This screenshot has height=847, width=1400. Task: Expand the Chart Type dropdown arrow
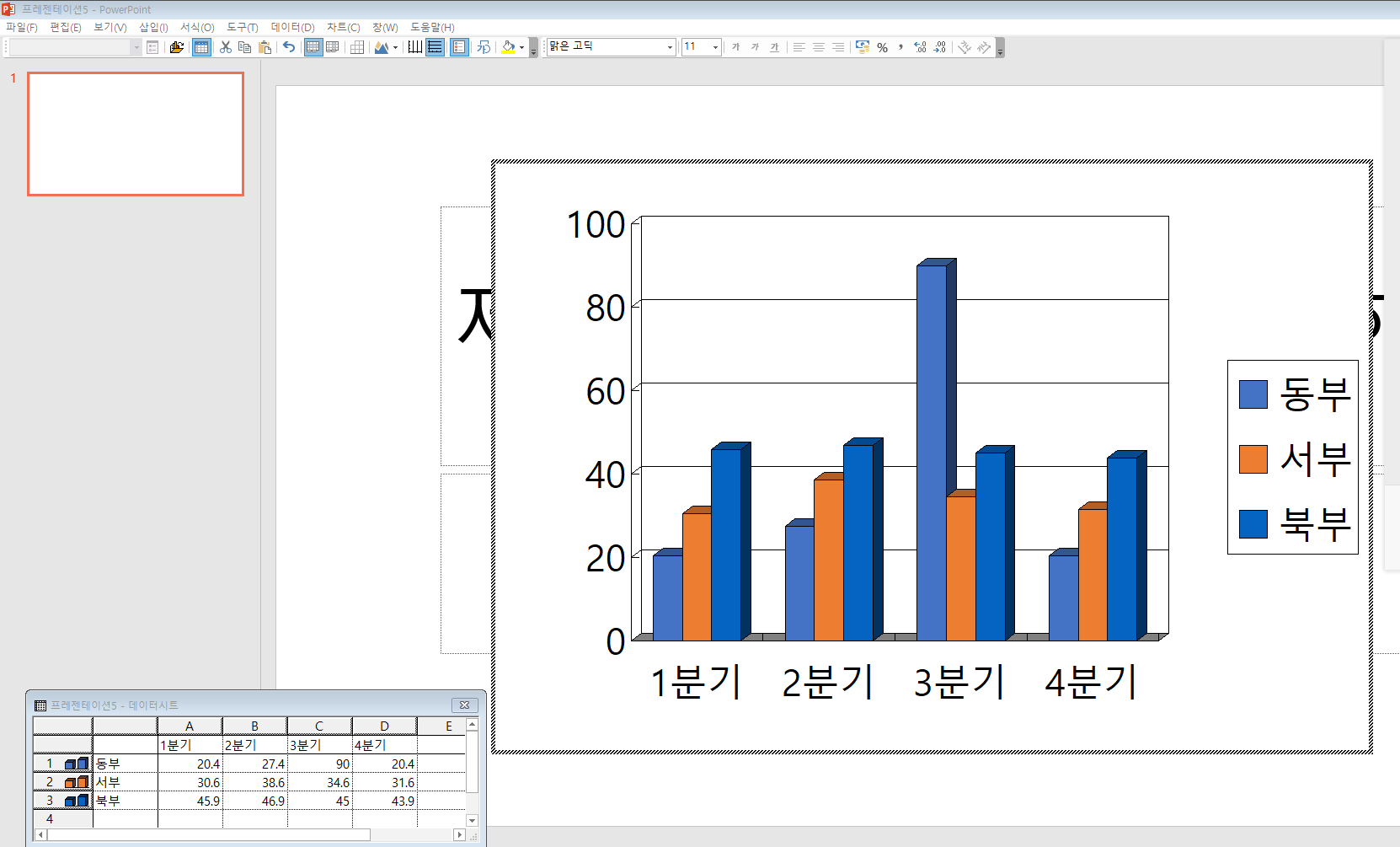pyautogui.click(x=395, y=47)
